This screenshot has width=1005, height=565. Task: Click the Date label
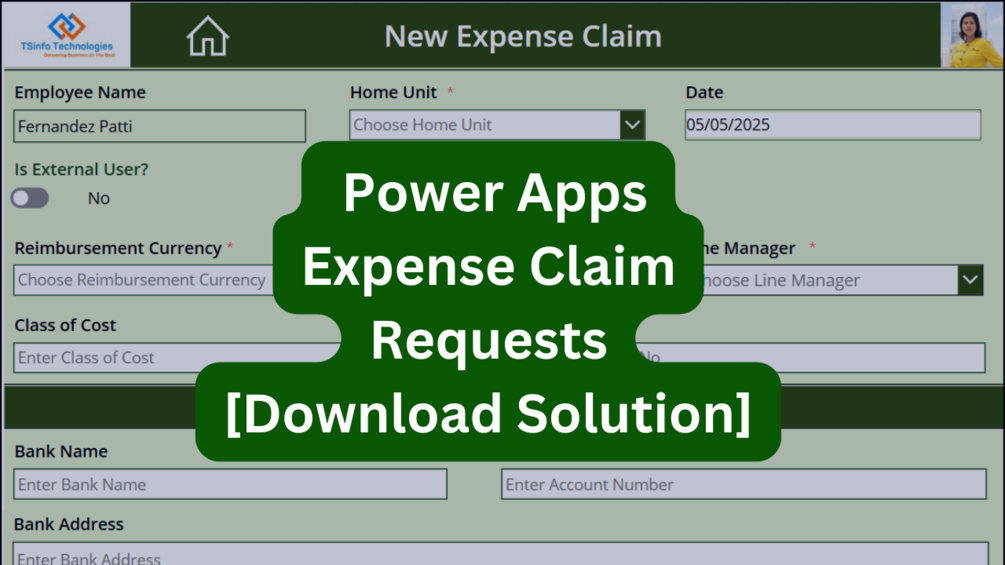704,92
